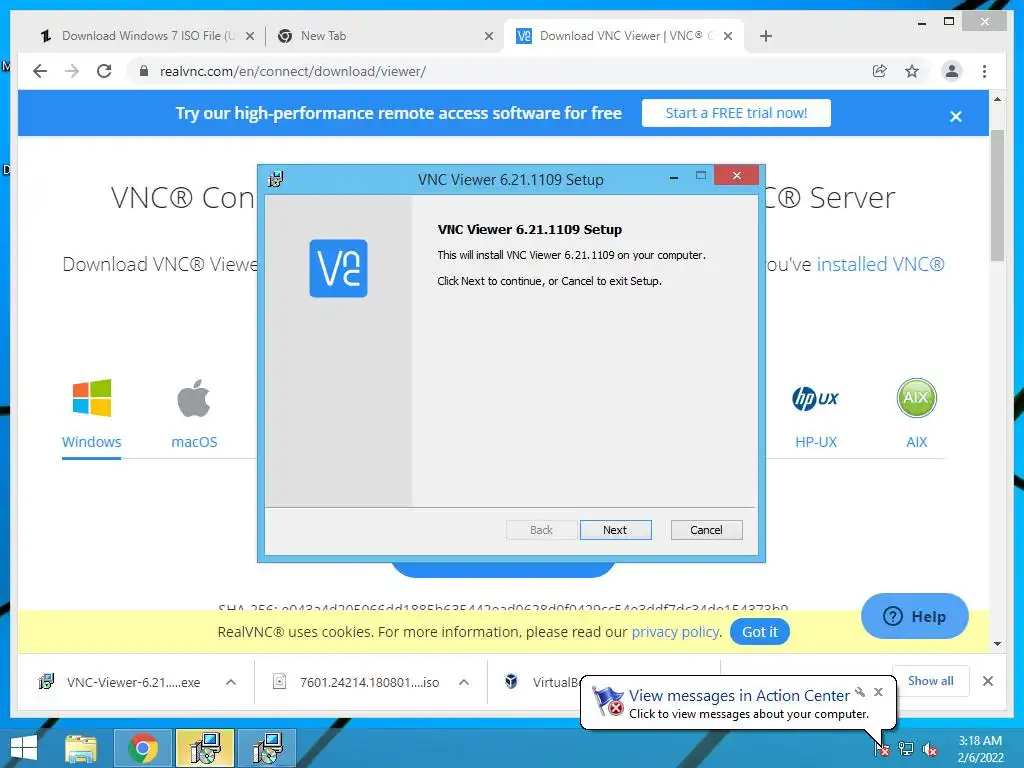
Task: Click Start a FREE trial now button
Action: coord(736,113)
